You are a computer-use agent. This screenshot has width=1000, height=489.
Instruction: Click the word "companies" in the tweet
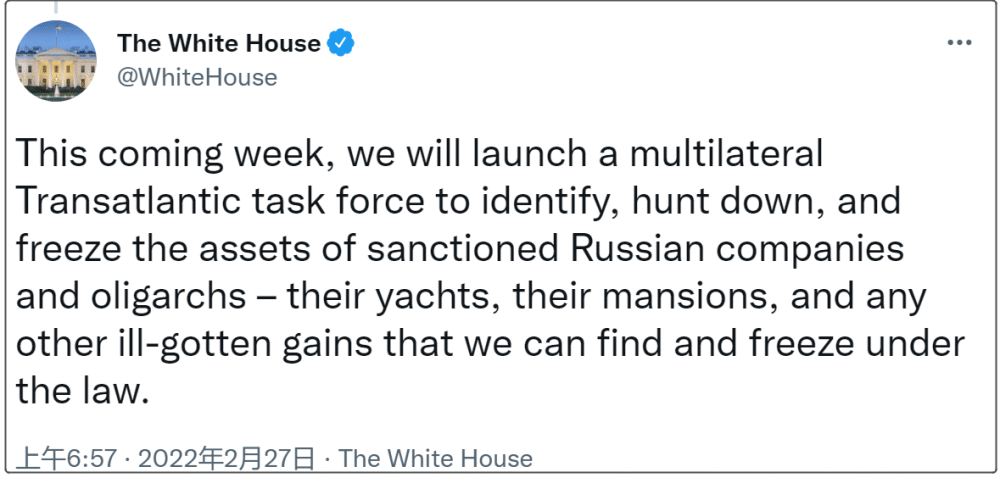point(809,250)
